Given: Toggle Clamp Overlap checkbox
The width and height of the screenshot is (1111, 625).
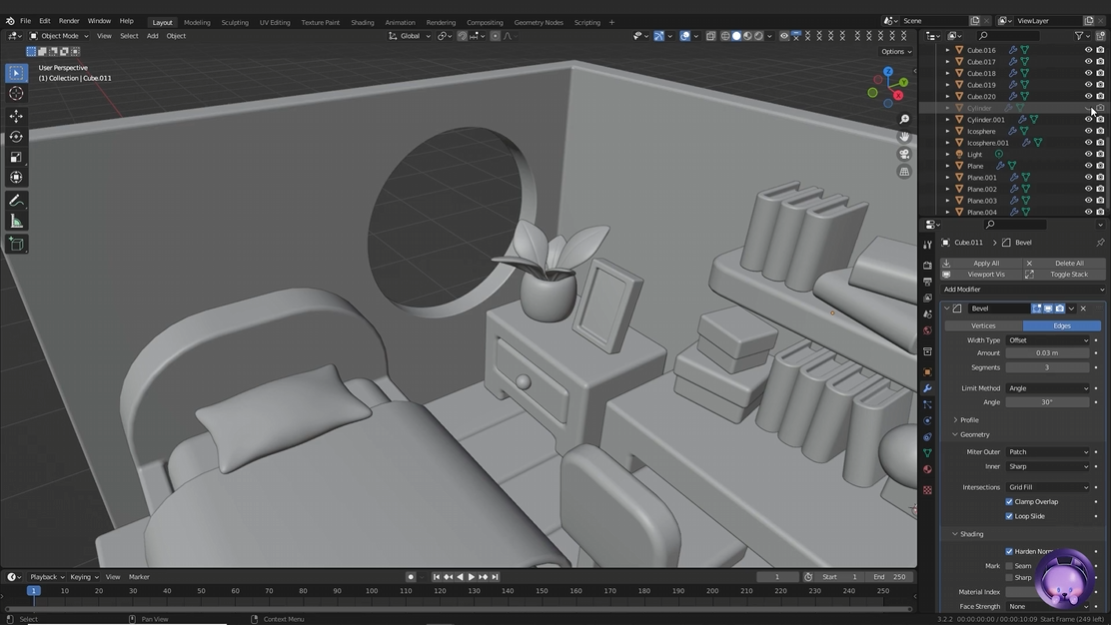Looking at the screenshot, I should [x=1009, y=502].
